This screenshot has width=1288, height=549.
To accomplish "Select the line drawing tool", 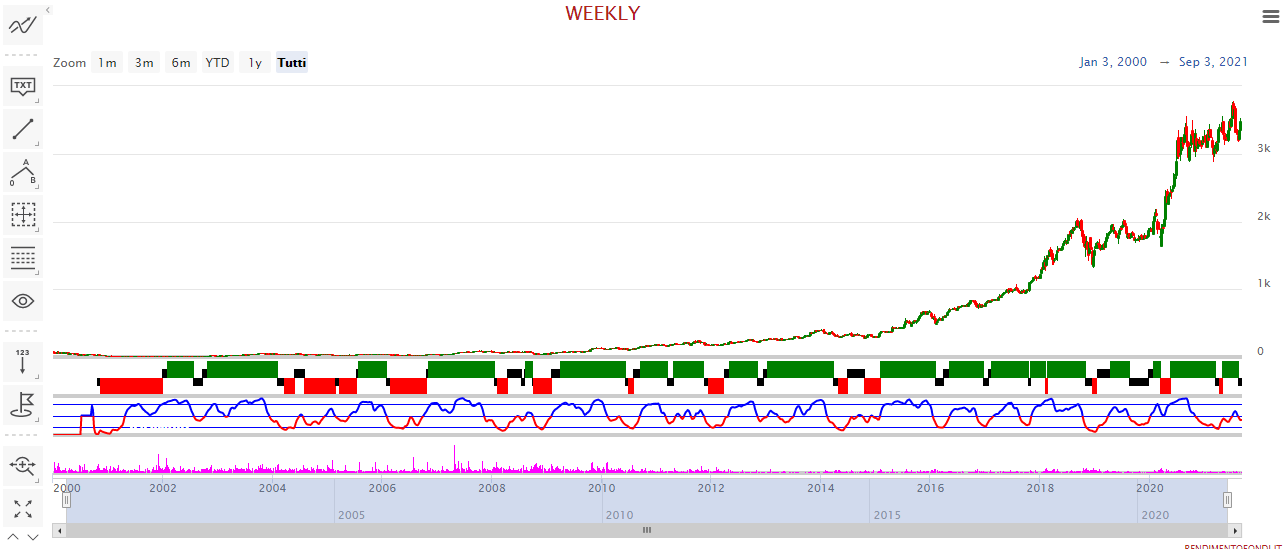I will (22, 129).
